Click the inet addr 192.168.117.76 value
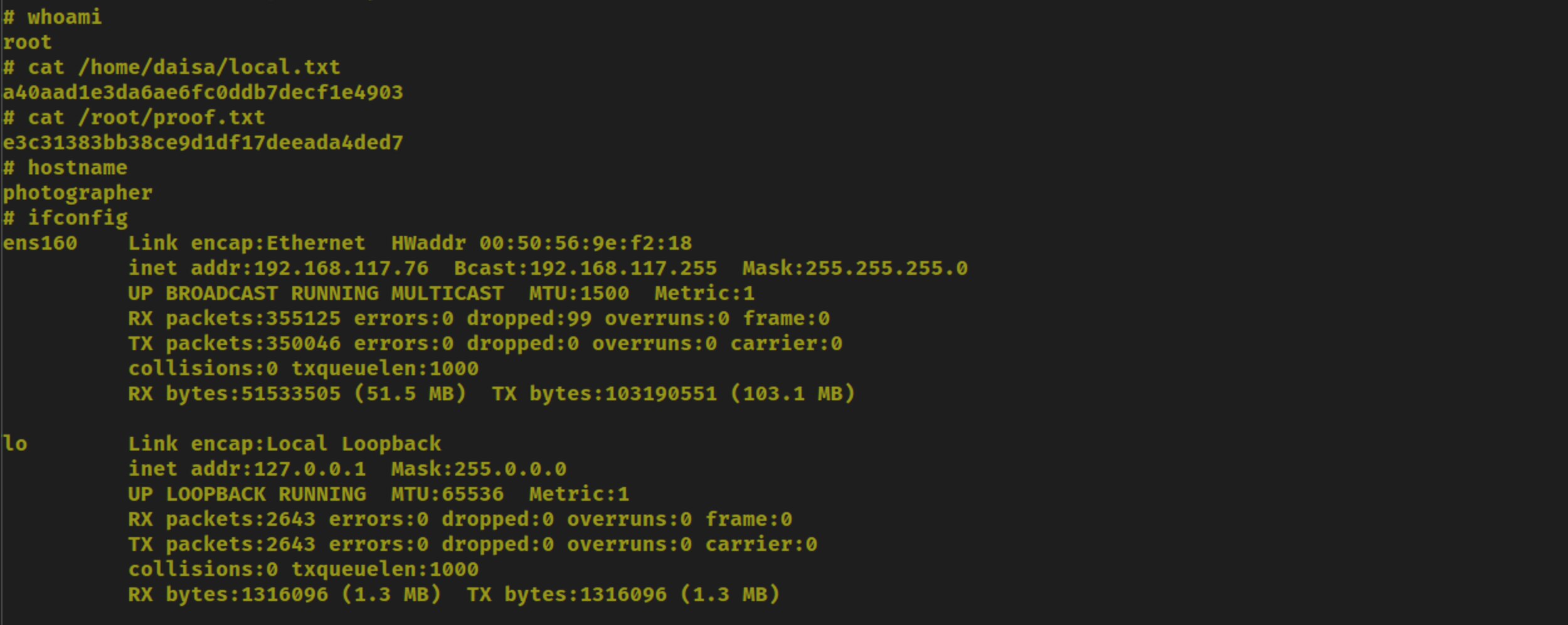Viewport: 1568px width, 625px height. 341,268
